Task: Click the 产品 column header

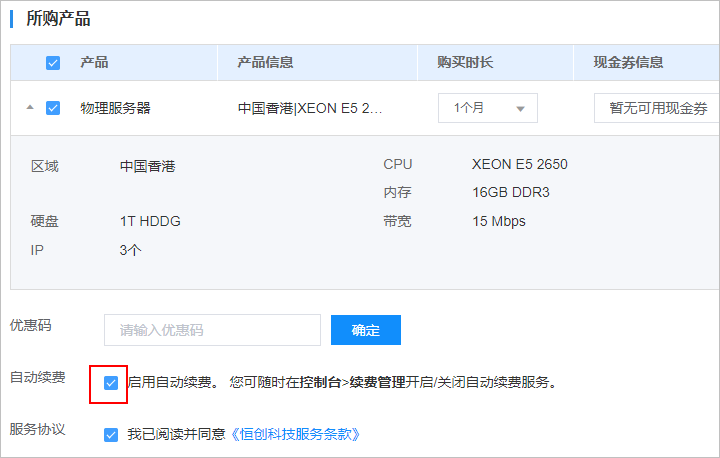Action: point(94,62)
